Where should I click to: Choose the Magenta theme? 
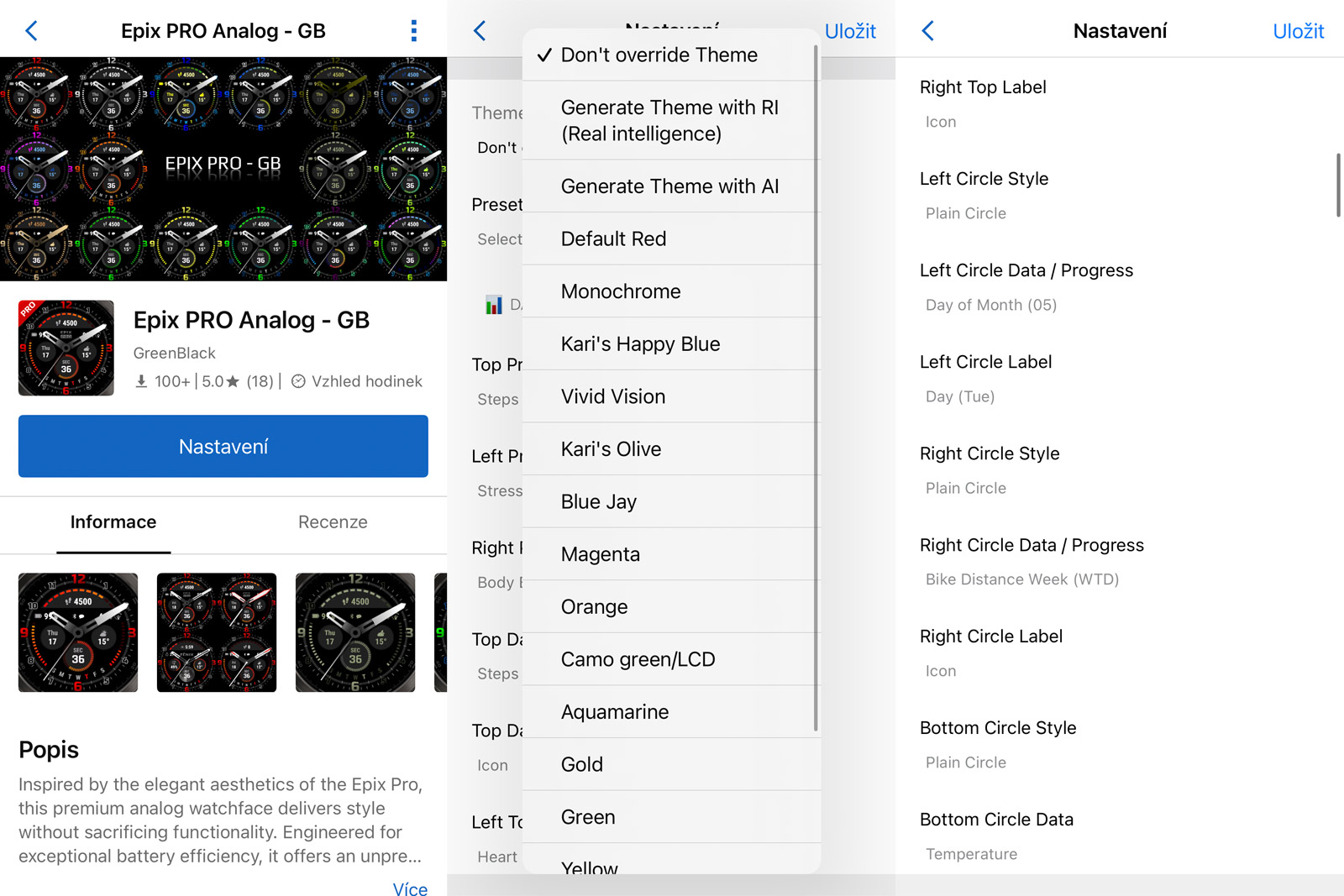(x=671, y=554)
